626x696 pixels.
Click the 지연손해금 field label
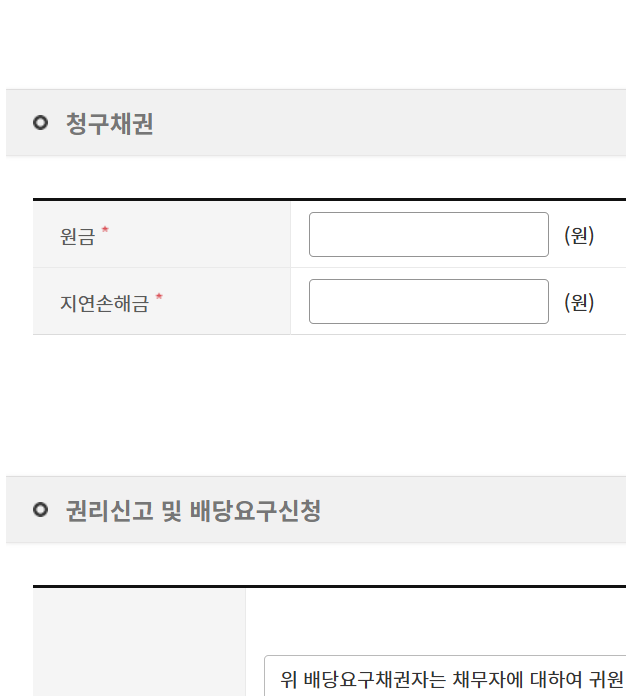pos(104,303)
